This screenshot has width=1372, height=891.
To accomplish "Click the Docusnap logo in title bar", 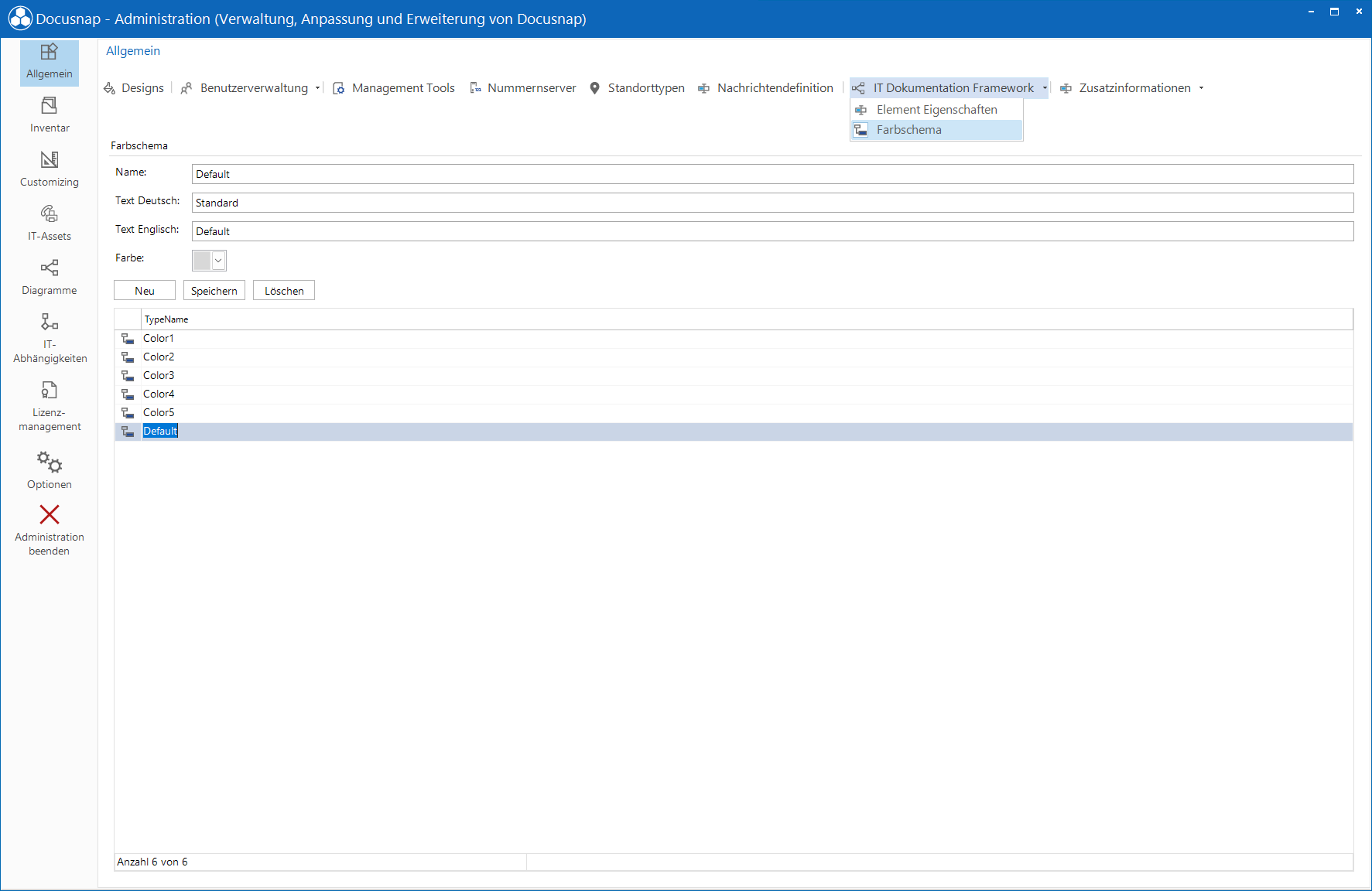I will click(20, 19).
